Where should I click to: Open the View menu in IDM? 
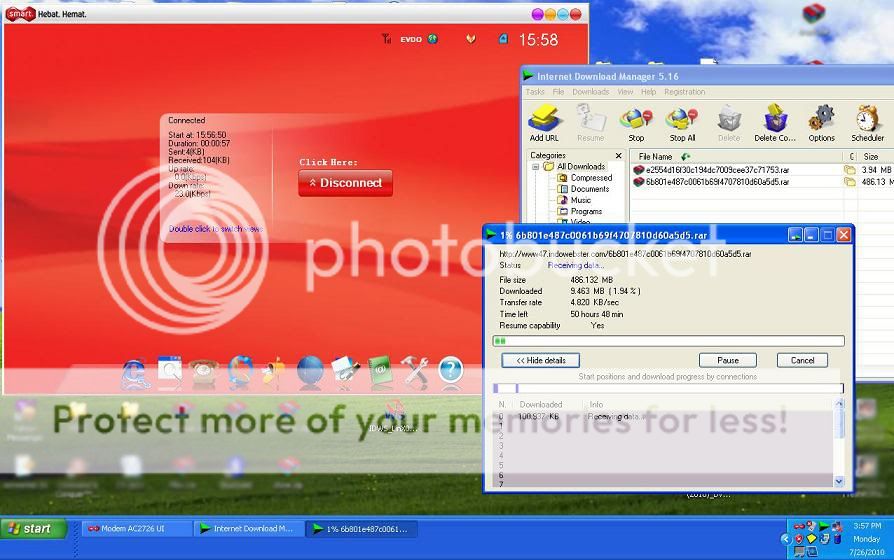[x=625, y=92]
